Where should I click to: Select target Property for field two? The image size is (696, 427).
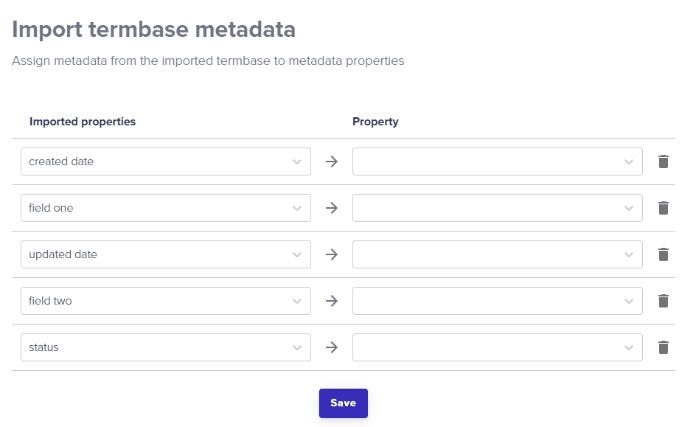point(497,301)
